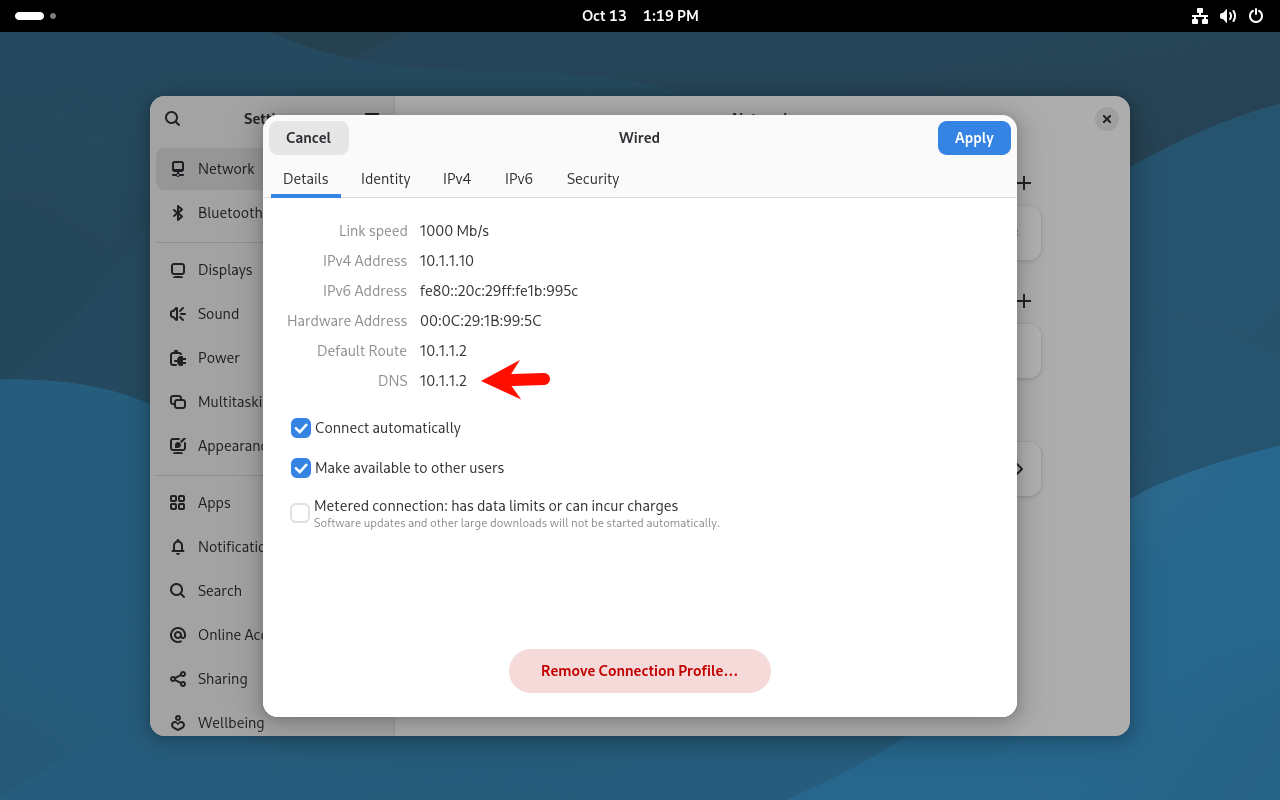Open Search settings icon
The image size is (1280, 800).
[x=178, y=591]
